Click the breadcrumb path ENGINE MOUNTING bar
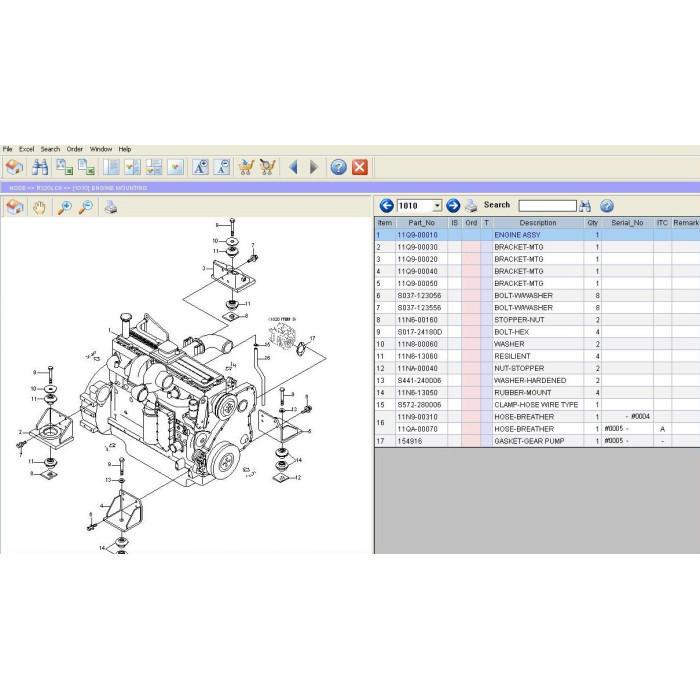The width and height of the screenshot is (700, 700). tap(350, 188)
